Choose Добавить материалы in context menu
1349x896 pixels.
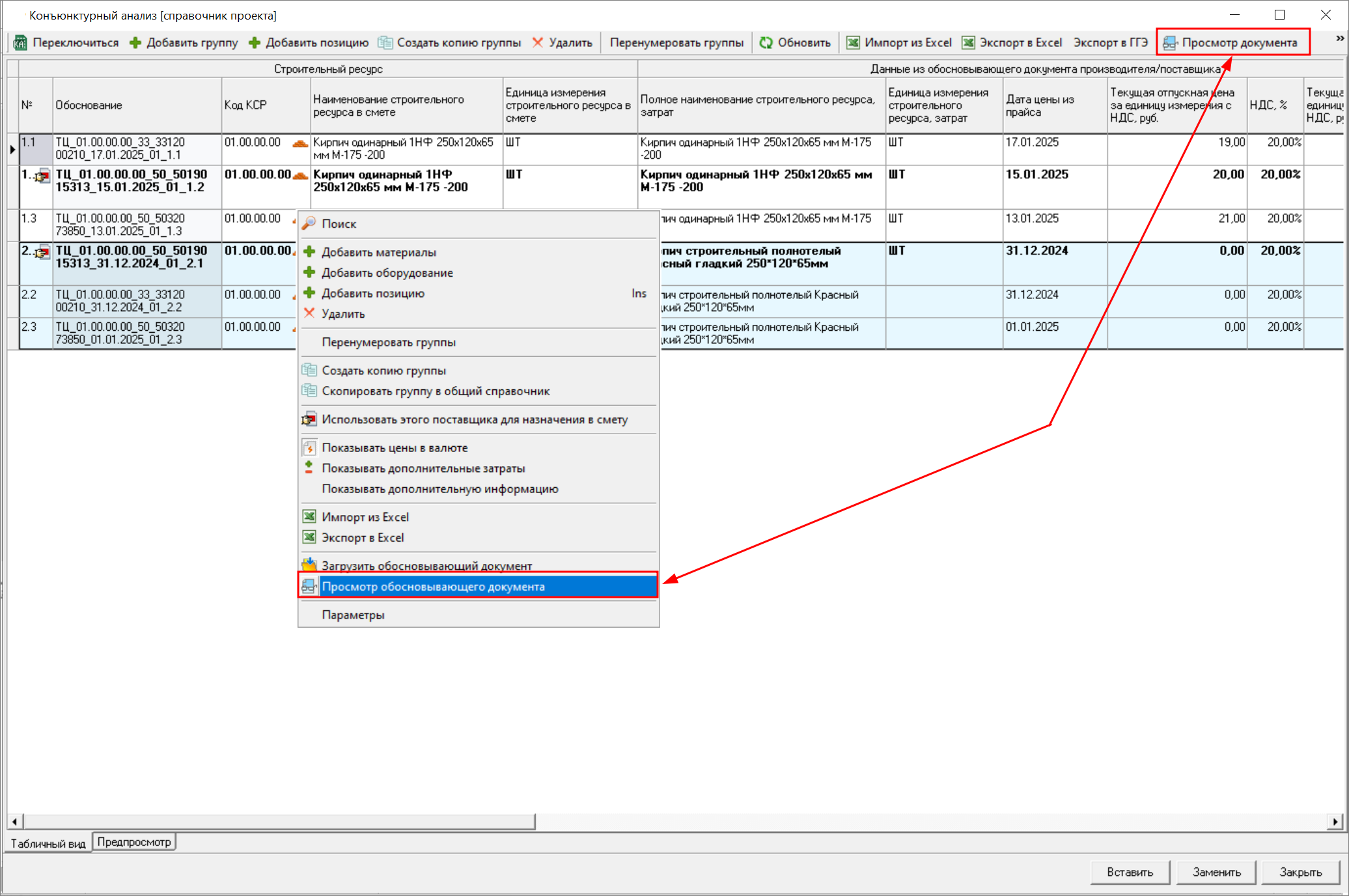point(478,253)
